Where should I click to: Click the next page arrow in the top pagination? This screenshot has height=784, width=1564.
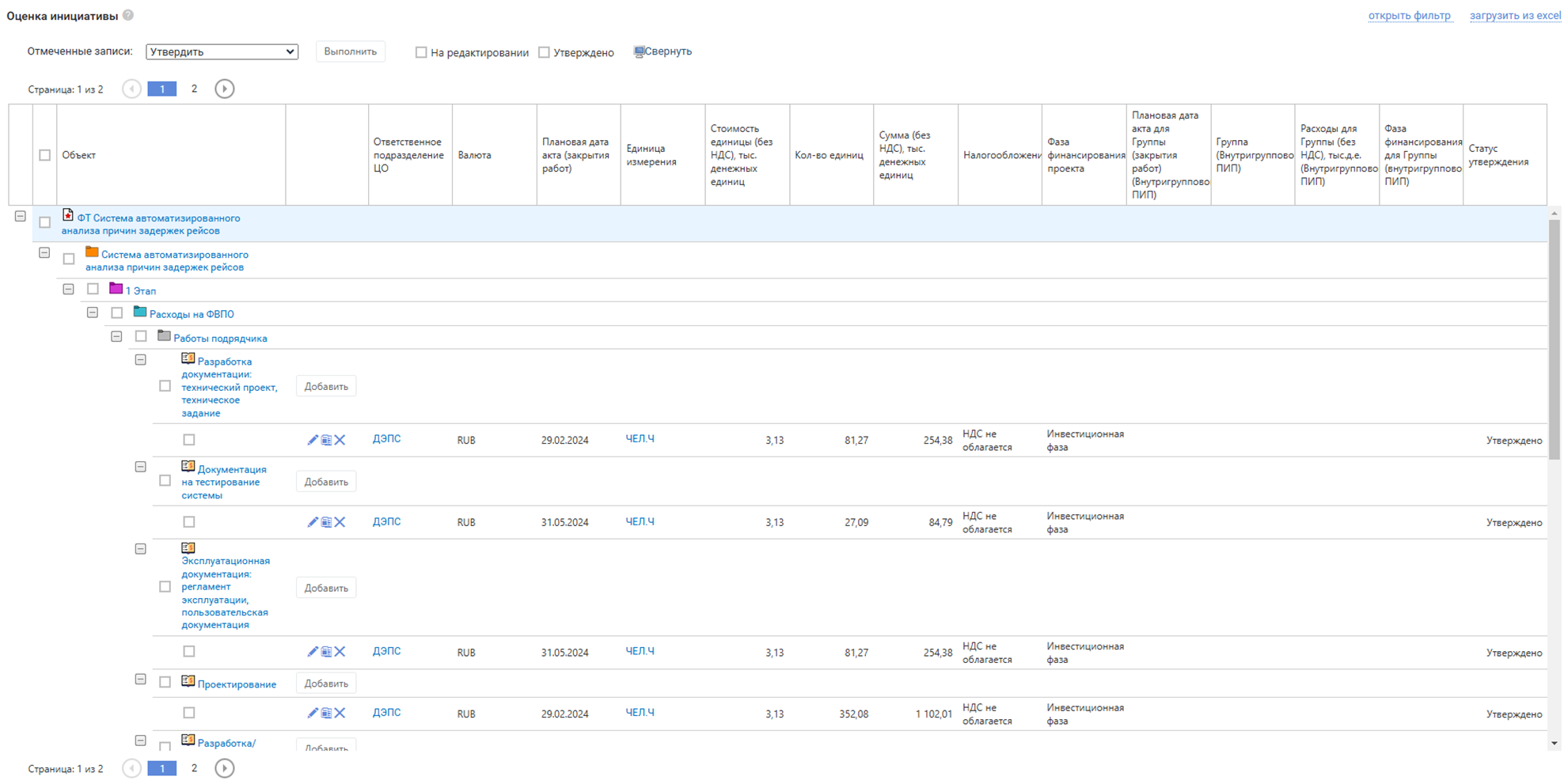225,89
